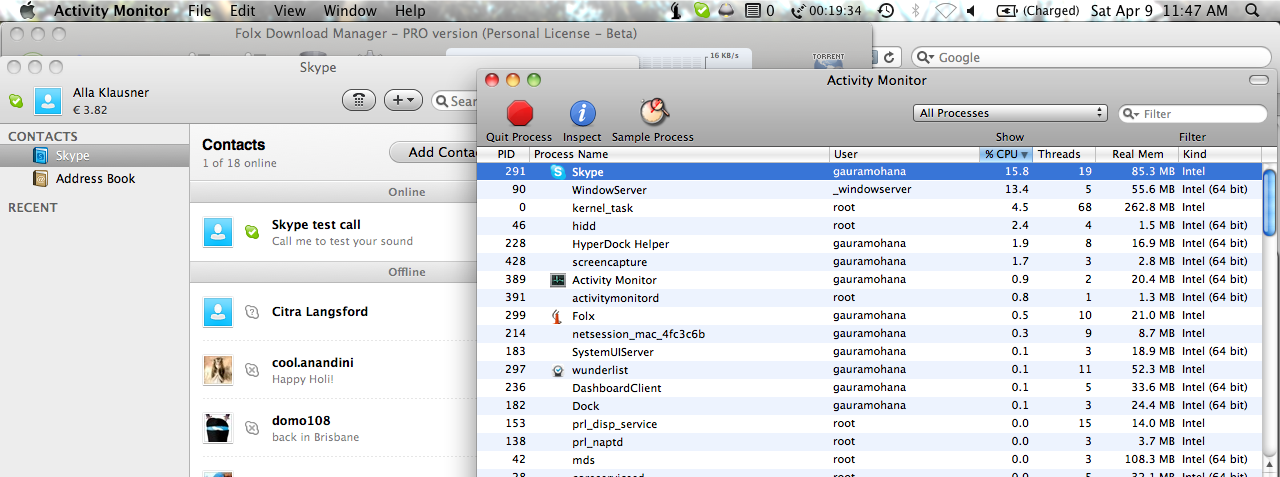Viewport: 1280px width, 477px height.
Task: Select Address Book in Skype sidebar
Action: coord(94,179)
